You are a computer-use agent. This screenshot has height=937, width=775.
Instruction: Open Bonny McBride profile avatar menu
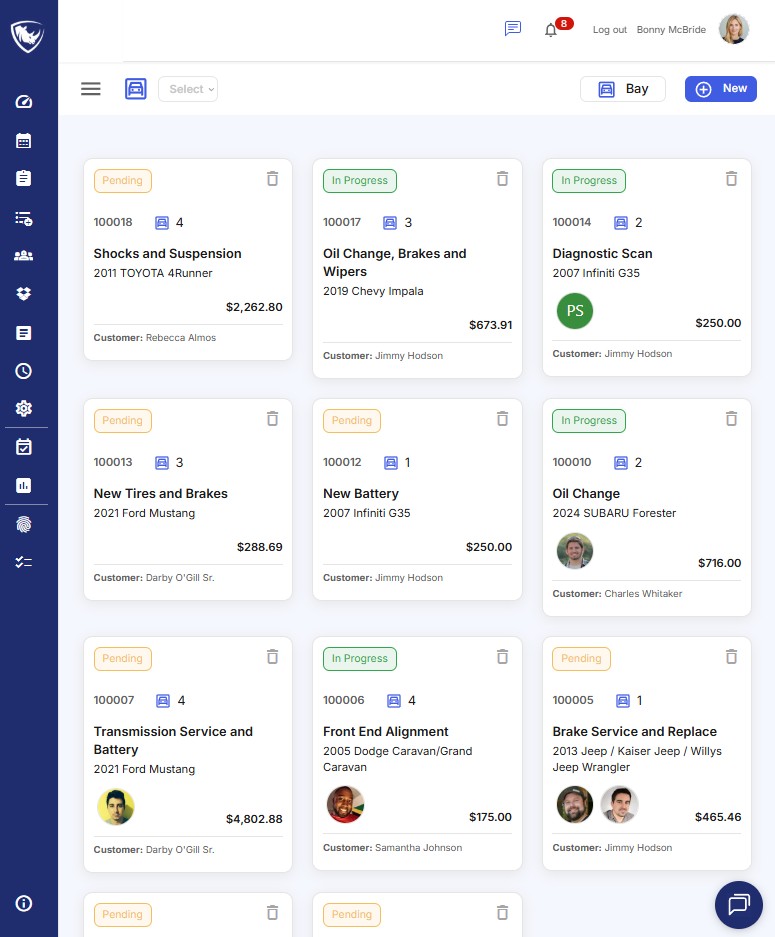(x=733, y=30)
